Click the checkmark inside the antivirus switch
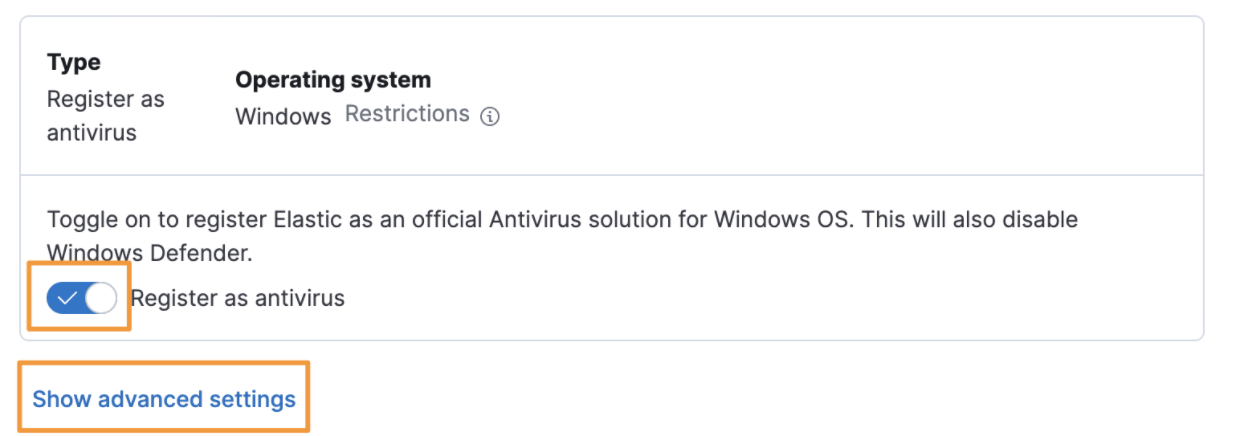 (68, 298)
